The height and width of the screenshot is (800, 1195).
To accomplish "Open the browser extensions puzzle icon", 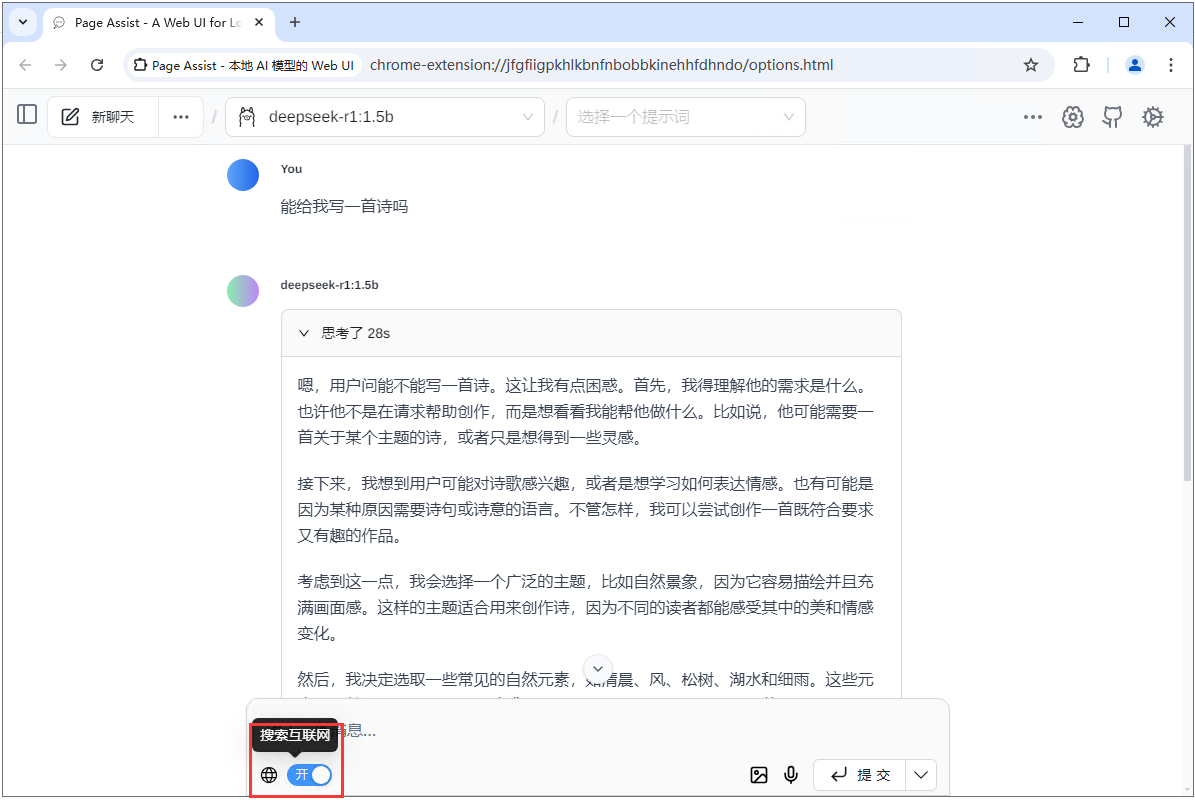I will tap(1081, 65).
